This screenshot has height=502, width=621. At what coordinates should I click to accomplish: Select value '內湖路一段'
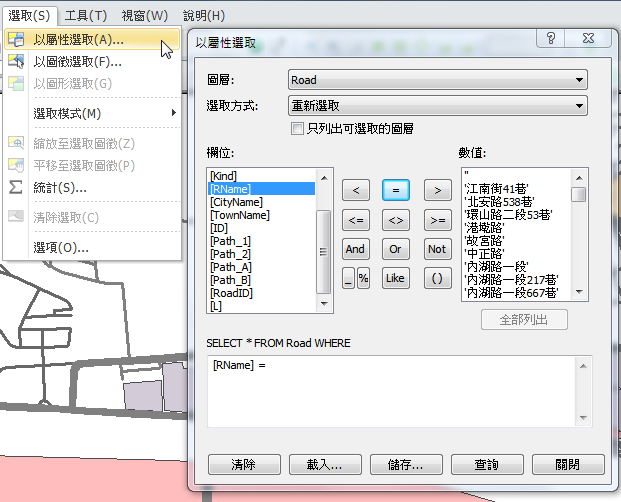click(x=516, y=267)
